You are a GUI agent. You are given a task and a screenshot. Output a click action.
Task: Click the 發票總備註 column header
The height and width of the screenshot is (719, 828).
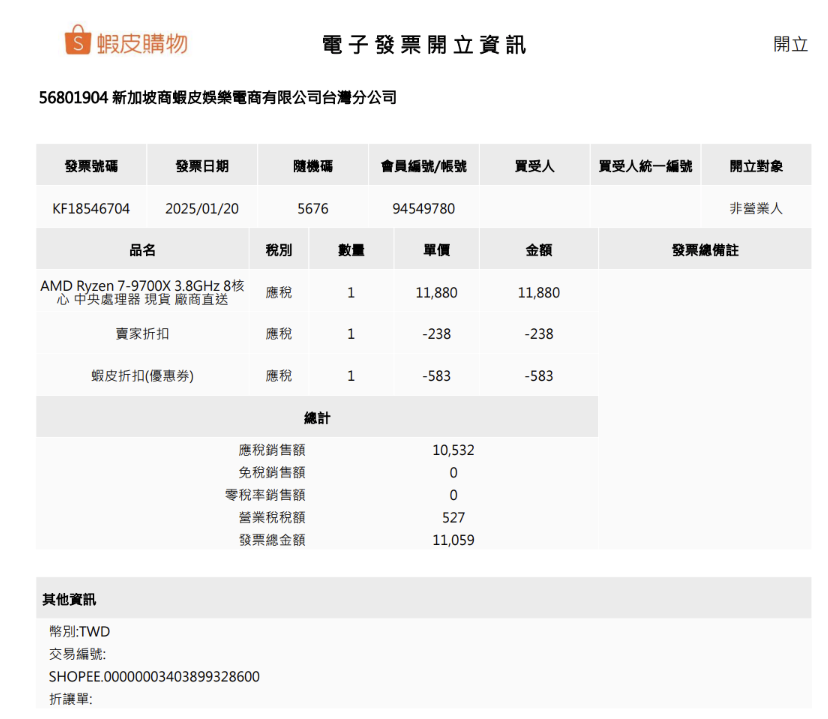705,250
